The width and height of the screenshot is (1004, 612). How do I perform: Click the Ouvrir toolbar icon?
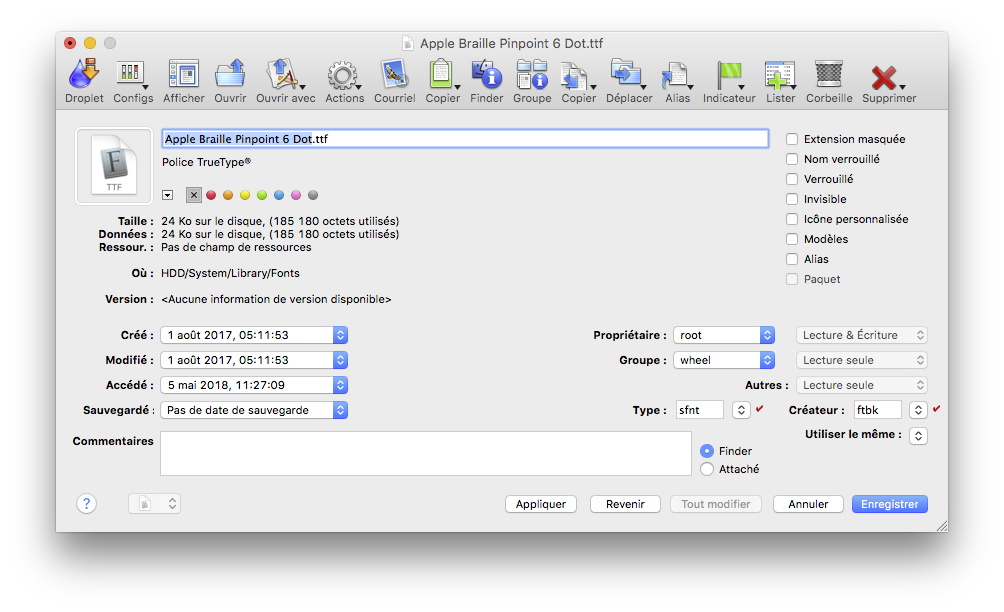(230, 74)
